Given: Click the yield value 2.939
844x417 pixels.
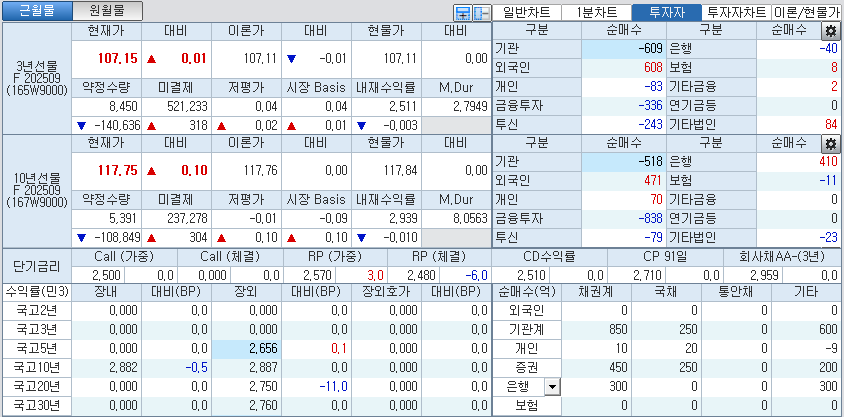Looking at the screenshot, I should tap(405, 218).
